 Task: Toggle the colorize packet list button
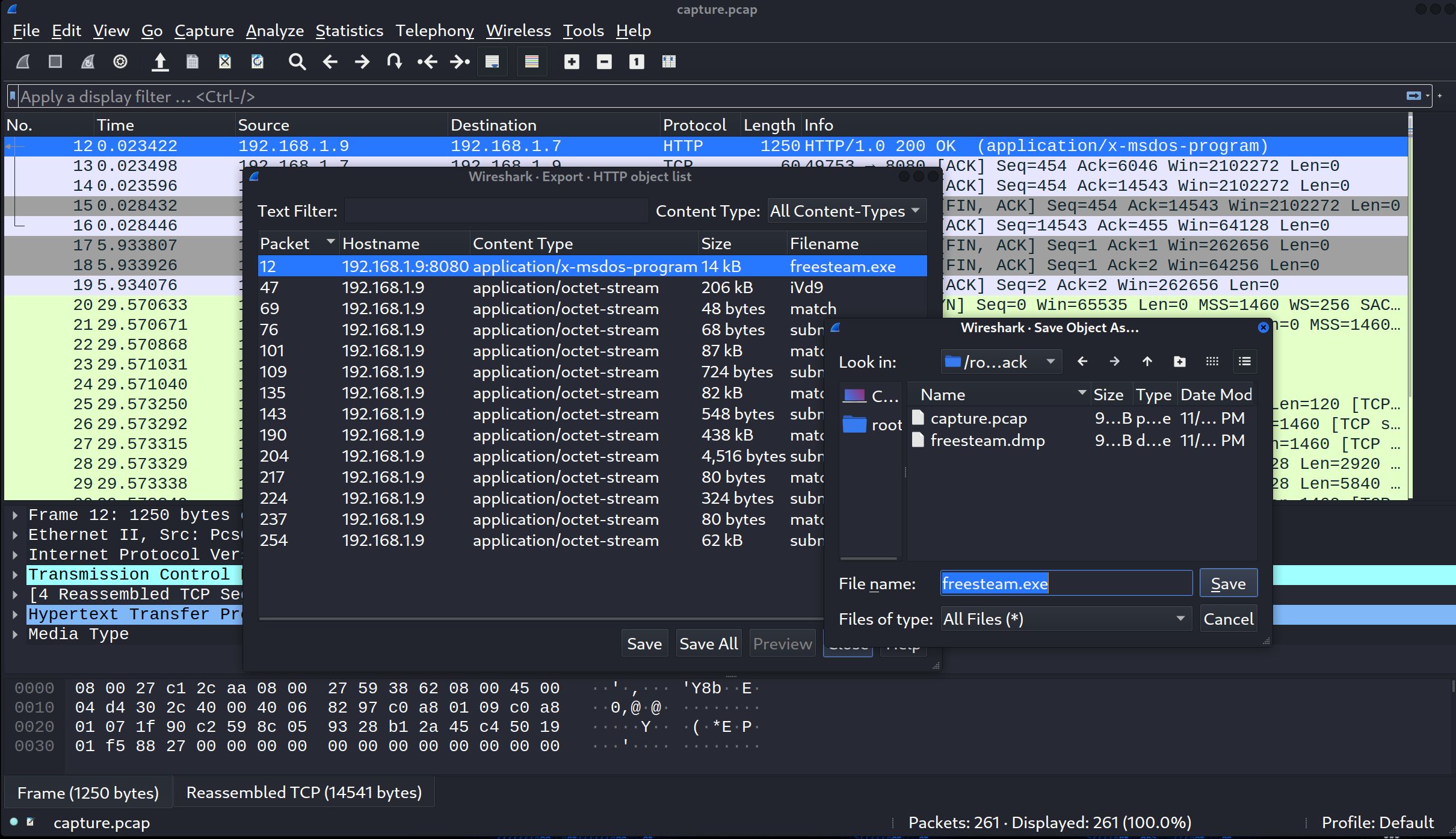(x=532, y=62)
